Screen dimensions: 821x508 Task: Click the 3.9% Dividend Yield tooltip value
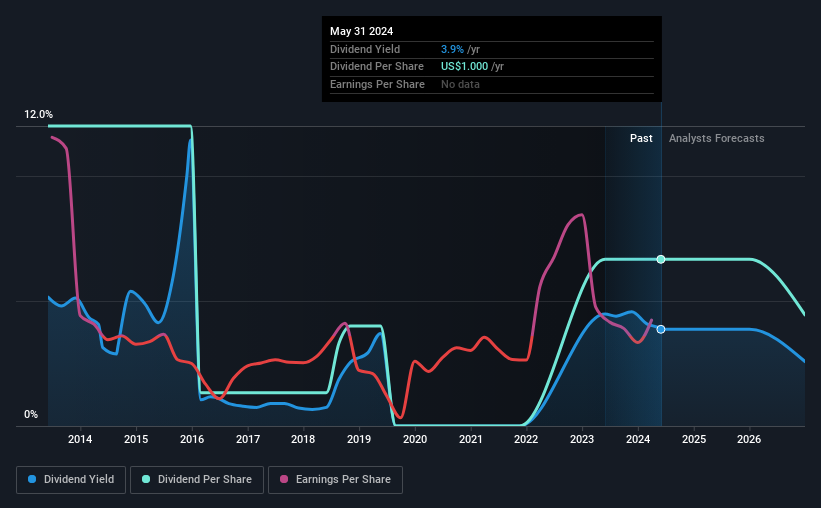point(452,49)
